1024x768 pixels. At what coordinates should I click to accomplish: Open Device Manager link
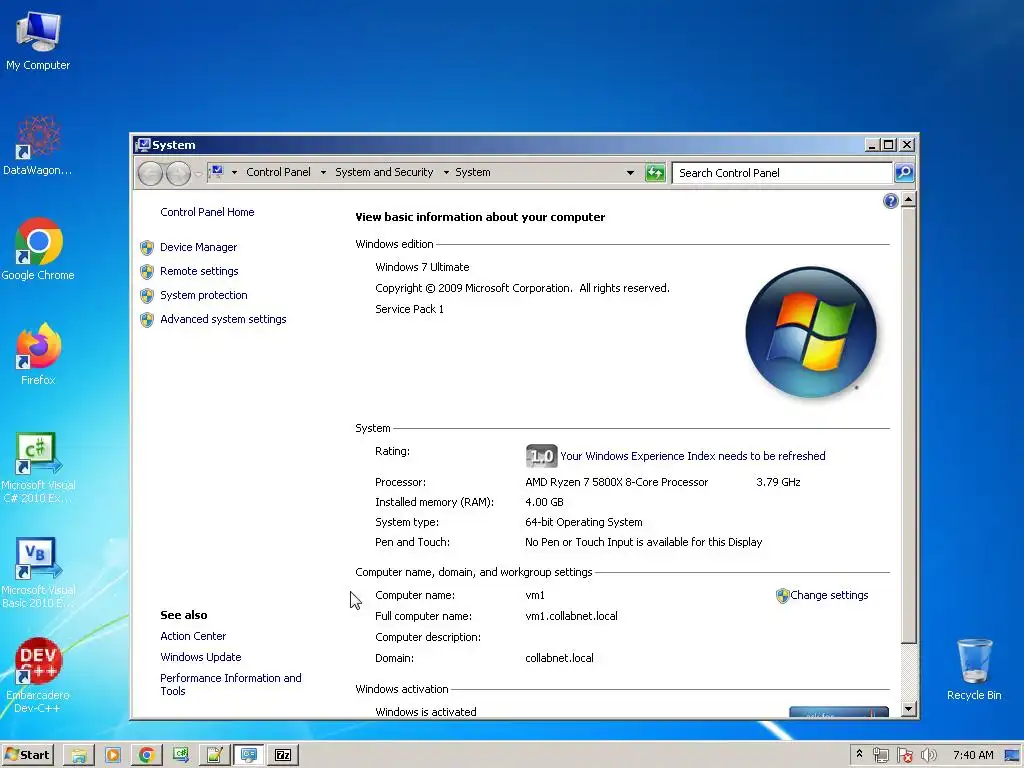tap(199, 248)
